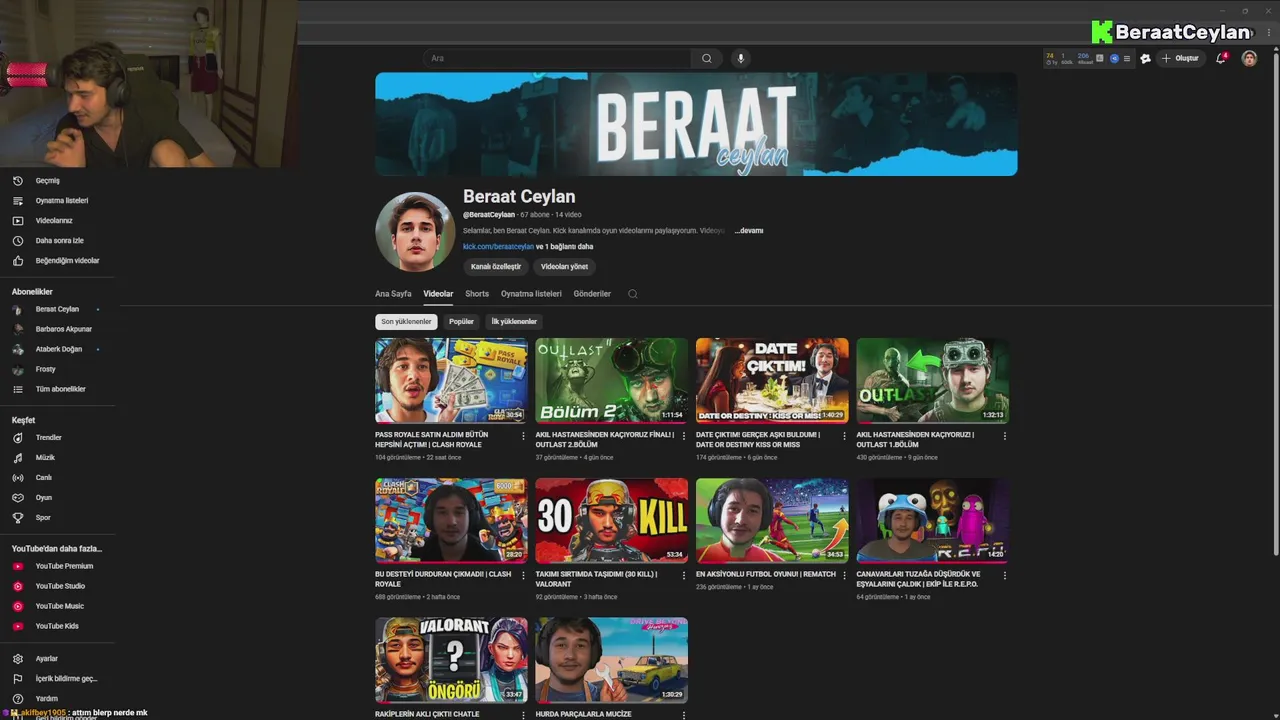Filter by Son yüklenenler chip
Image resolution: width=1280 pixels, height=720 pixels.
point(406,322)
